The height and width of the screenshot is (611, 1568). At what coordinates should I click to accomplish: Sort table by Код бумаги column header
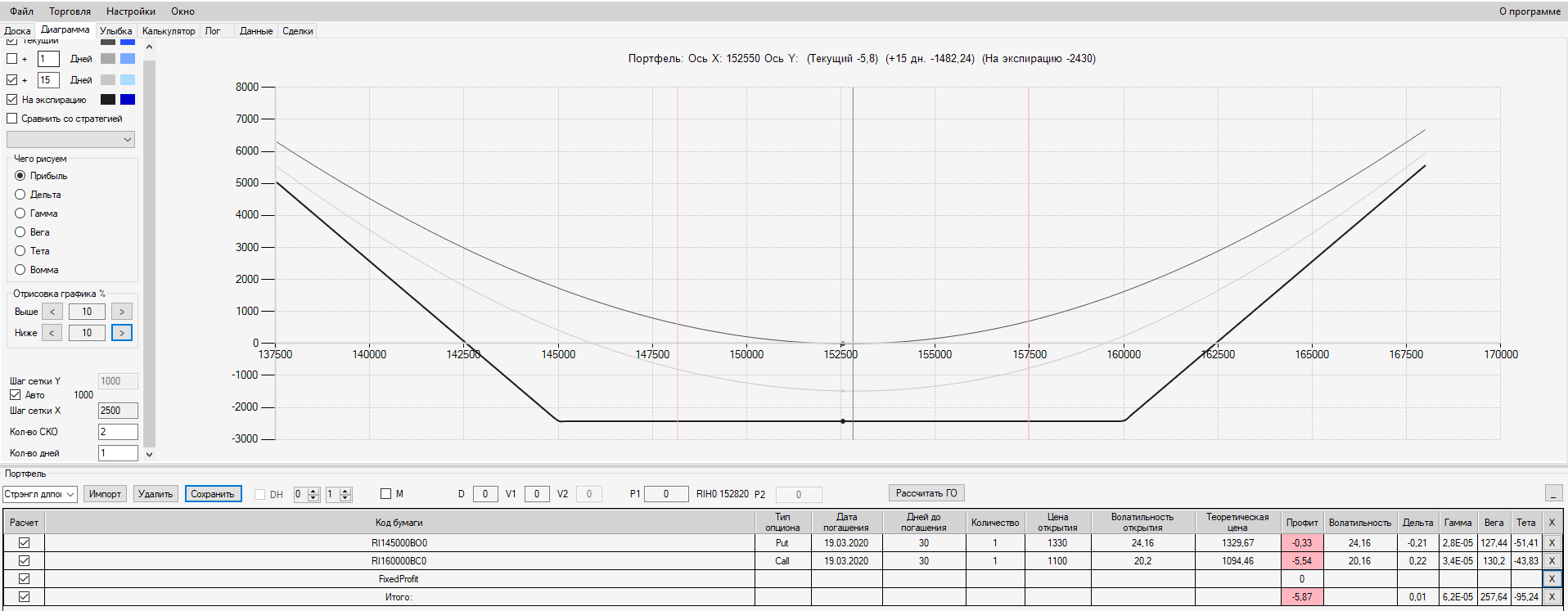click(399, 522)
